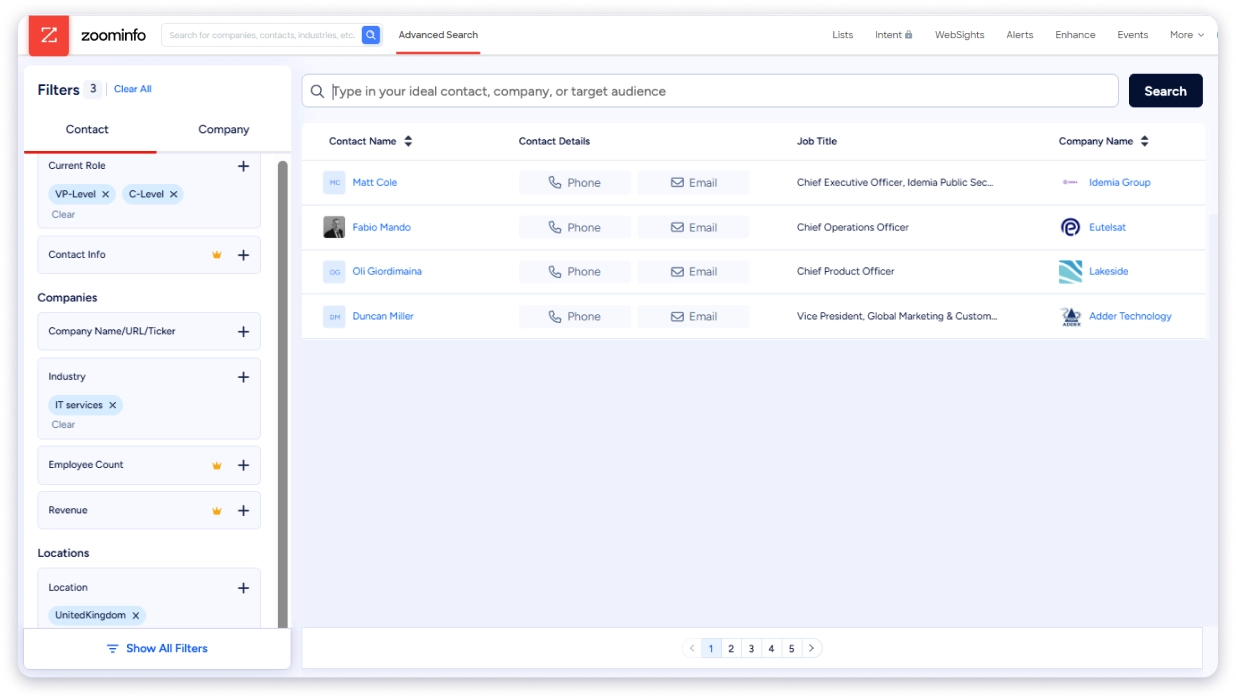Click the Idemia Group company logo
The height and width of the screenshot is (699, 1236).
pos(1070,183)
